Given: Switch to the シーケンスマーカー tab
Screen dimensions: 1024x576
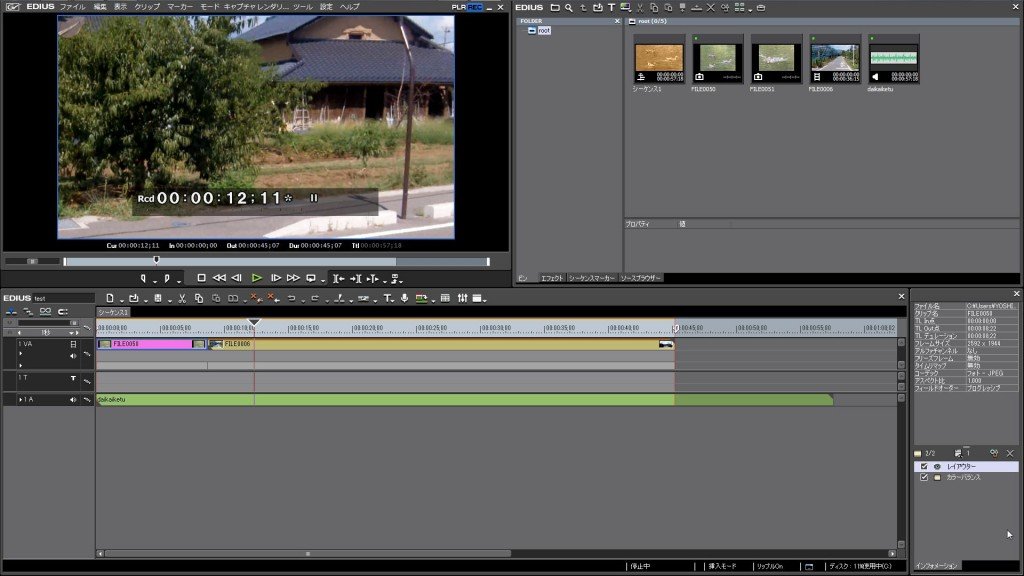Looking at the screenshot, I should 592,278.
